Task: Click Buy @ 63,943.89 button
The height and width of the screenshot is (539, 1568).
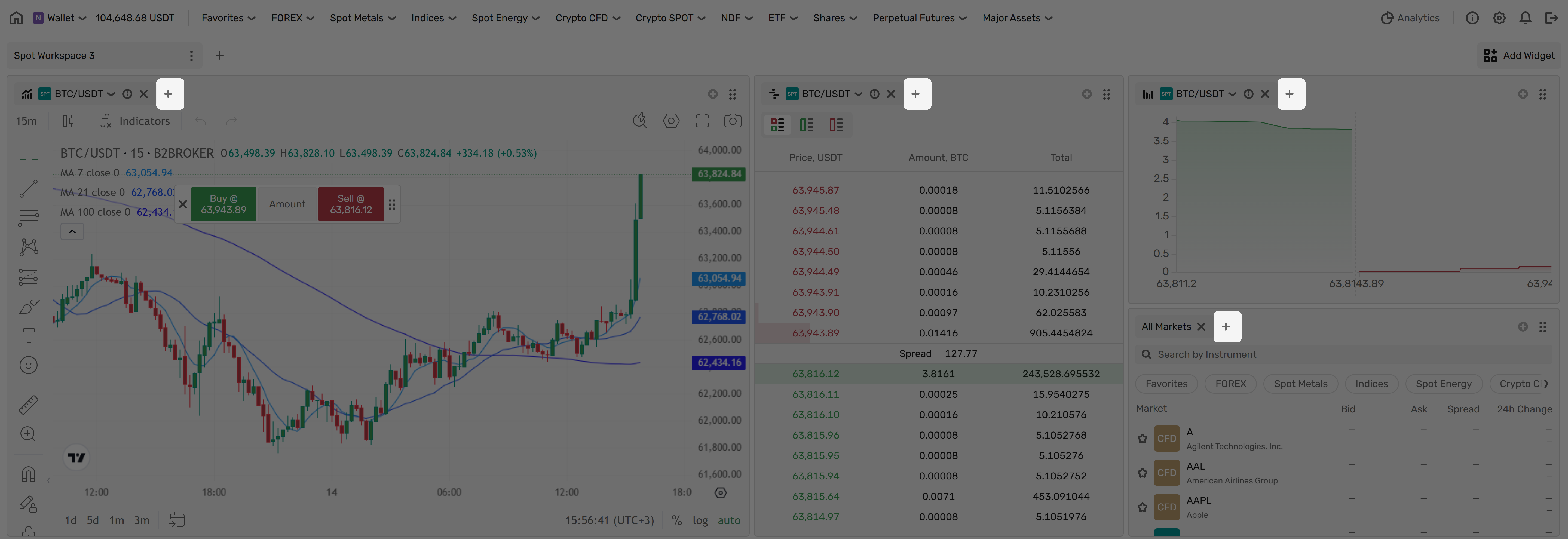Action: click(x=223, y=204)
